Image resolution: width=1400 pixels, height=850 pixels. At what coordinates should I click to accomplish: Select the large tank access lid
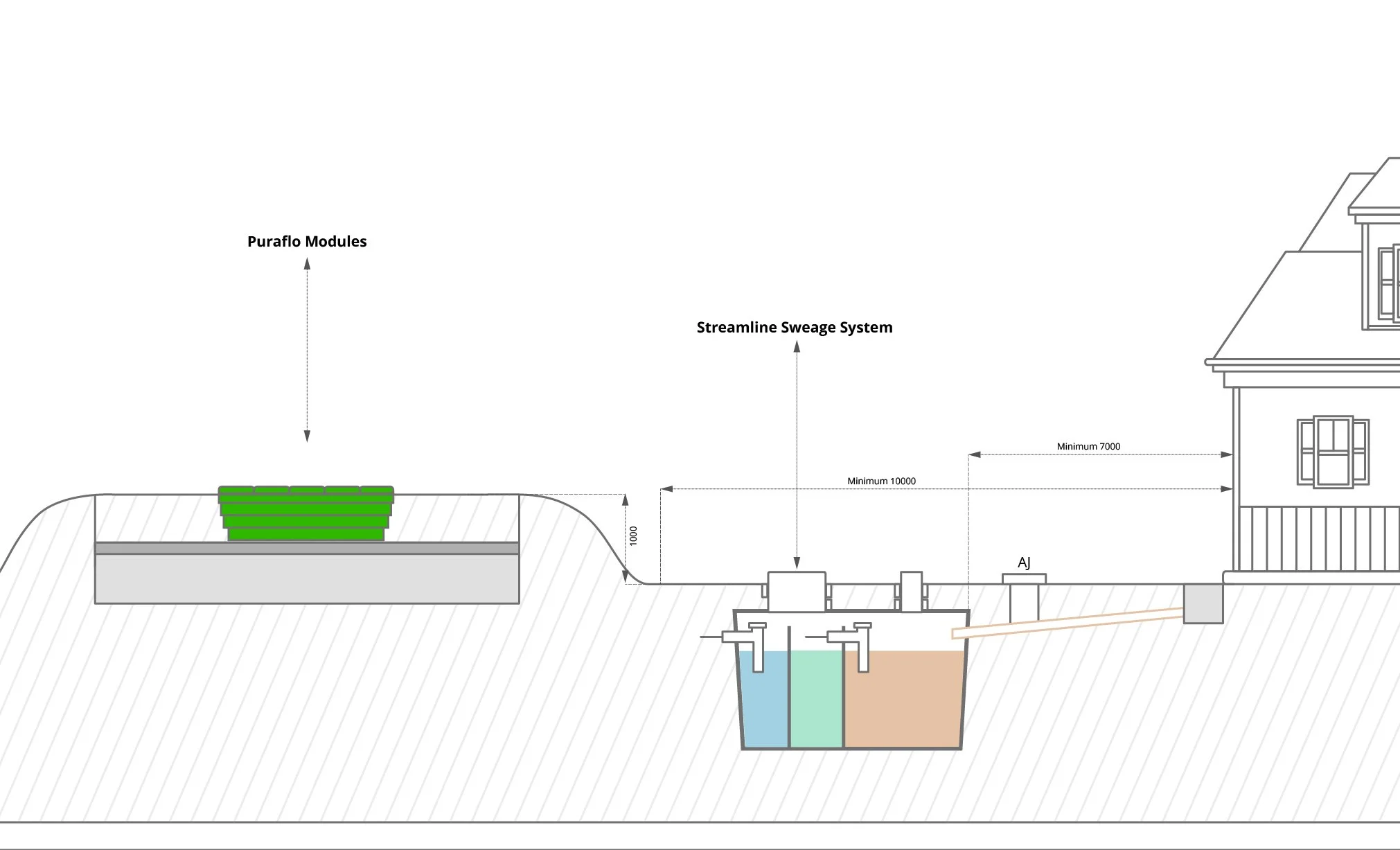pyautogui.click(x=797, y=591)
